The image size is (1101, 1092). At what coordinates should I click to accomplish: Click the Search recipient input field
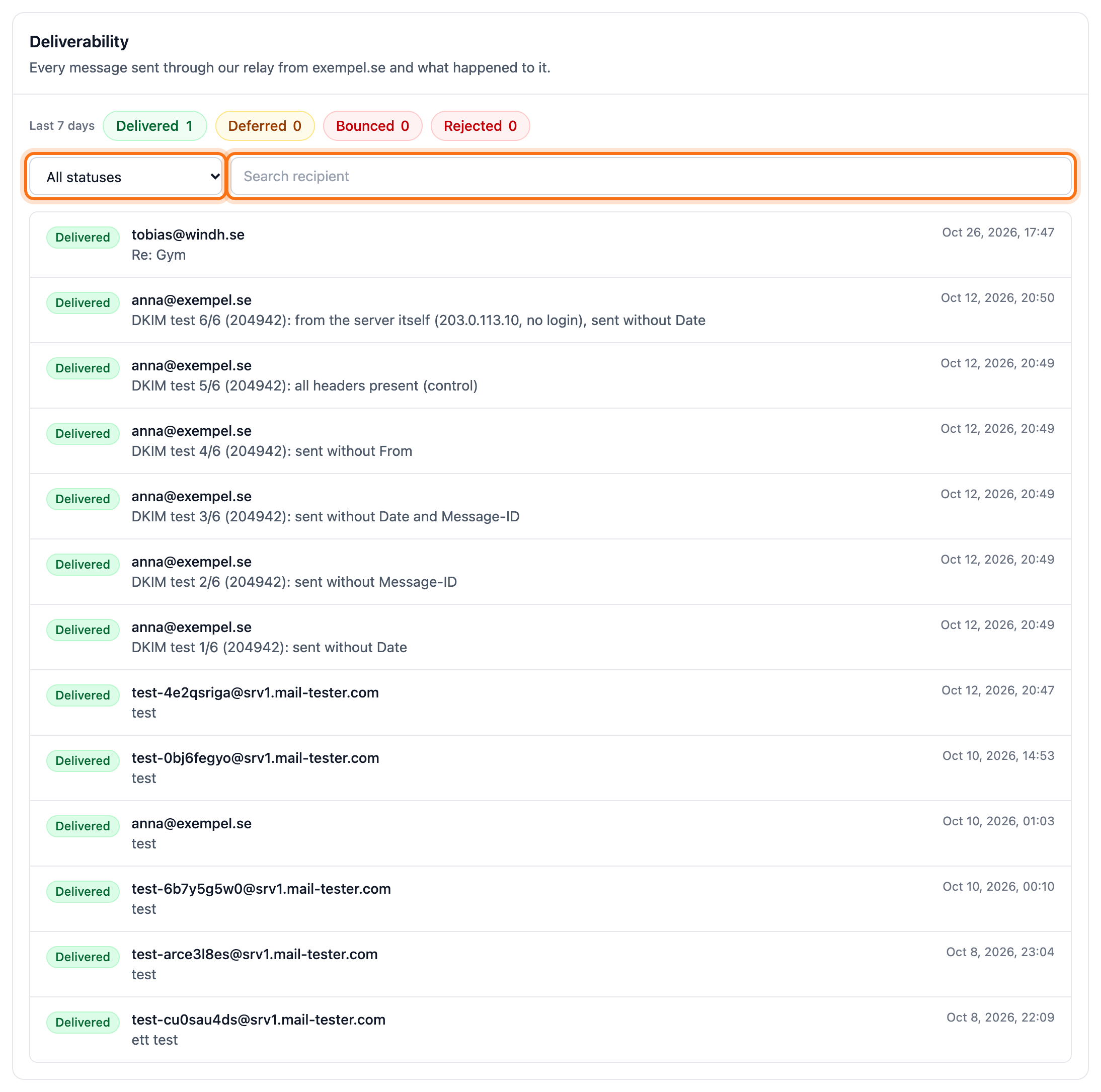[651, 176]
